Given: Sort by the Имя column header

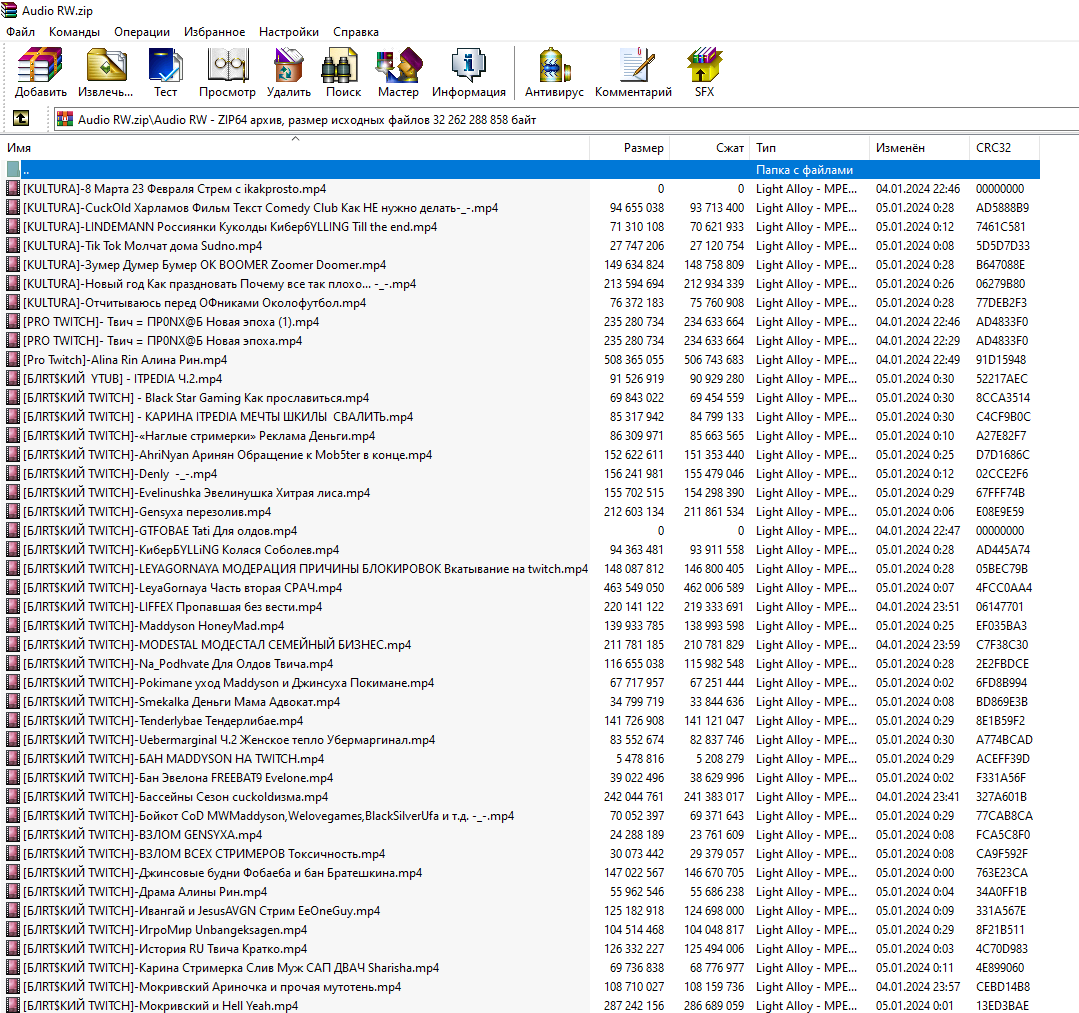Looking at the screenshot, I should click(295, 147).
